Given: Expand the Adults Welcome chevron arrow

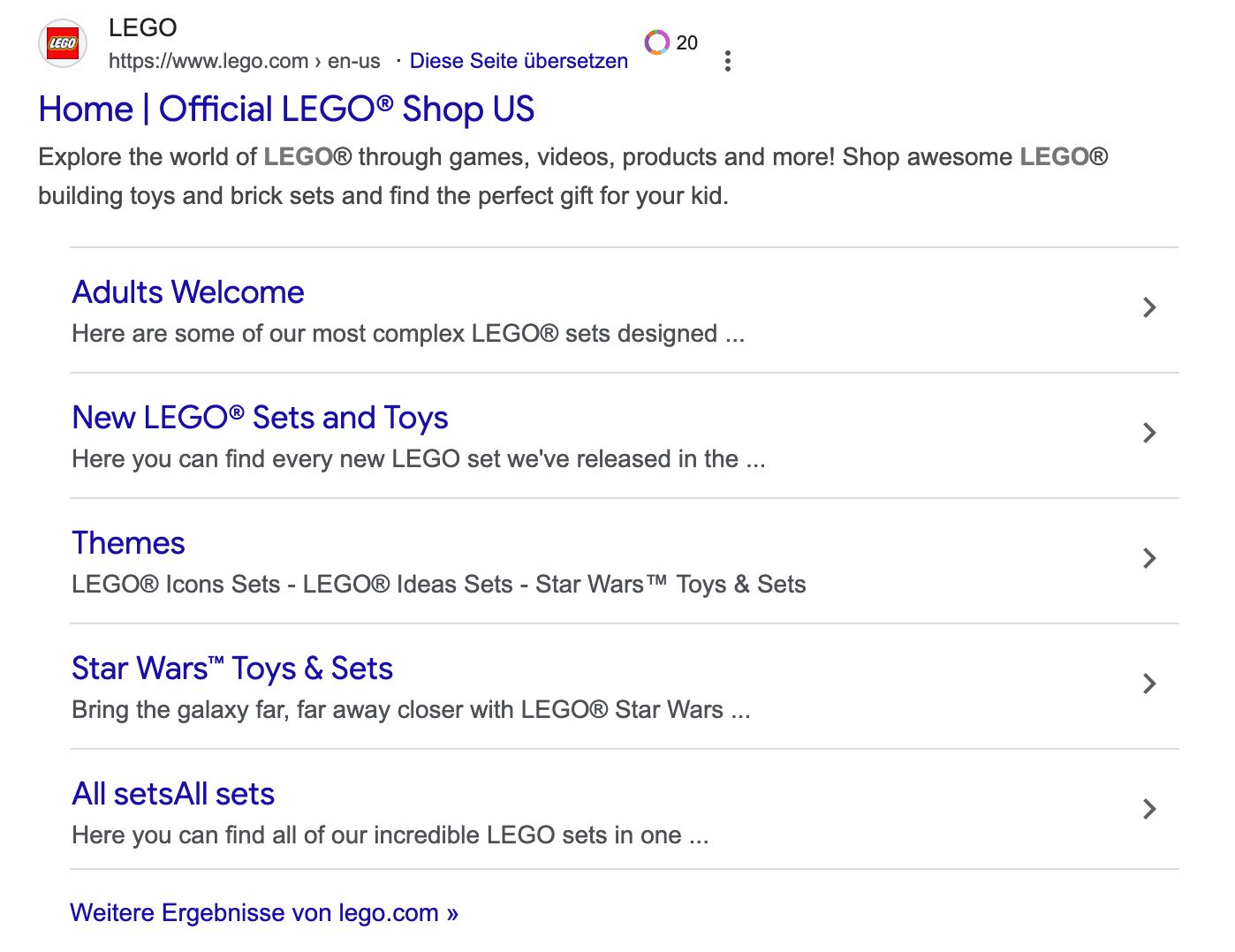Looking at the screenshot, I should point(1148,307).
